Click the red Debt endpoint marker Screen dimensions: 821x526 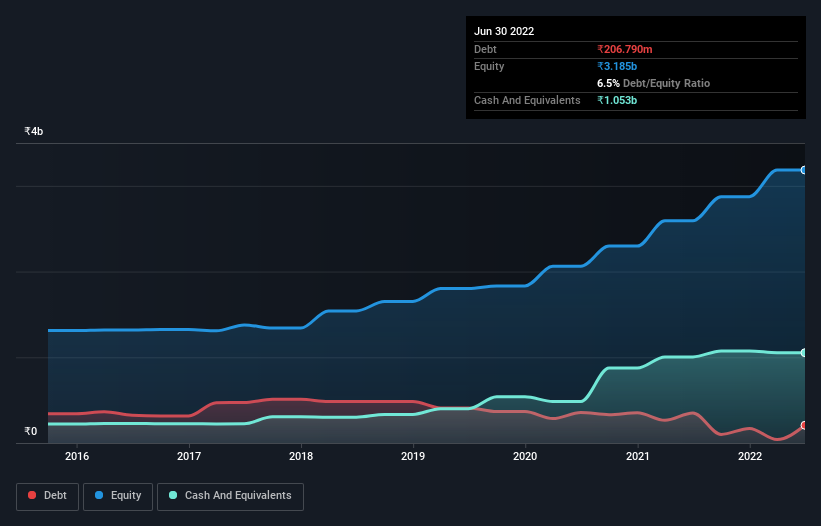(804, 426)
